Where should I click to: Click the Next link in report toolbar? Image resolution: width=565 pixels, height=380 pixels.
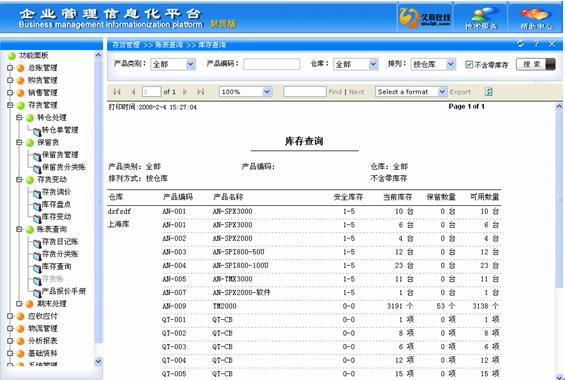[356, 92]
